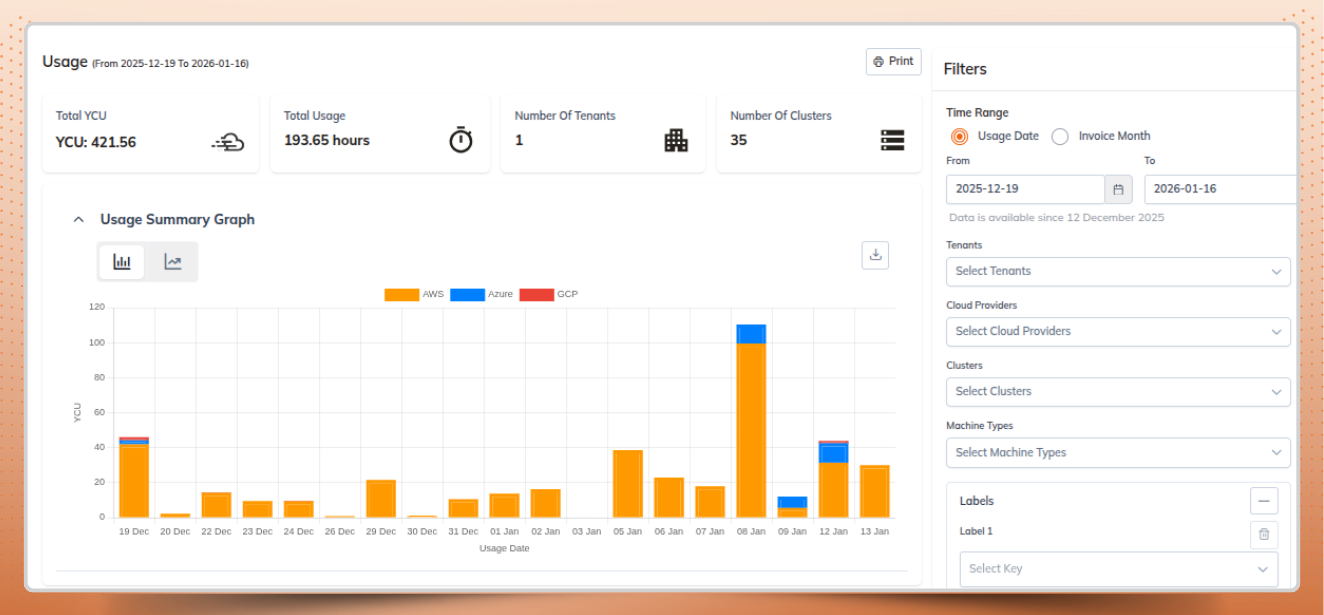
Task: Collapse the Usage Summary Graph section
Action: pos(78,219)
